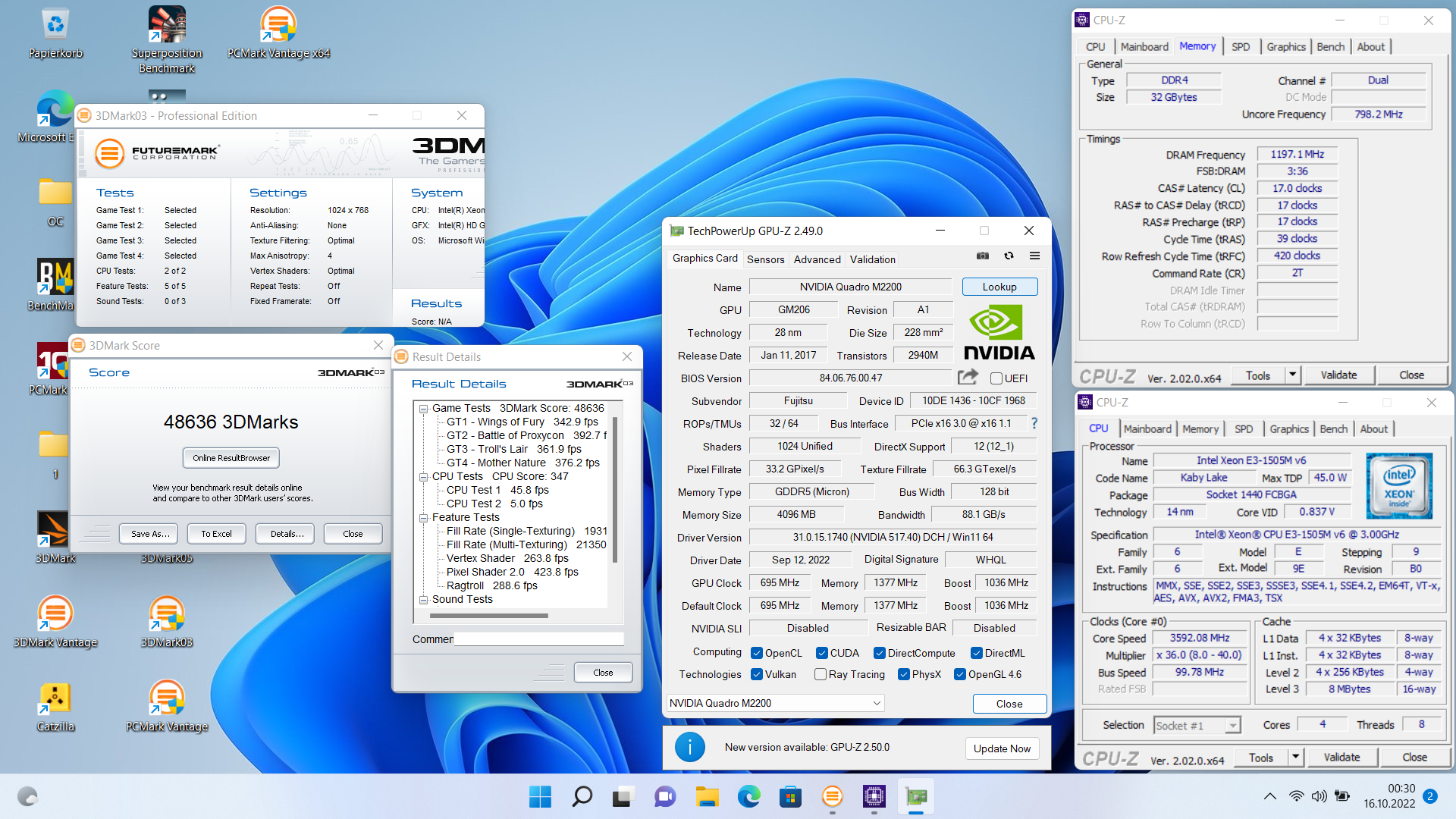Click GPU-Z screenshot camera icon
The height and width of the screenshot is (819, 1456).
[983, 256]
